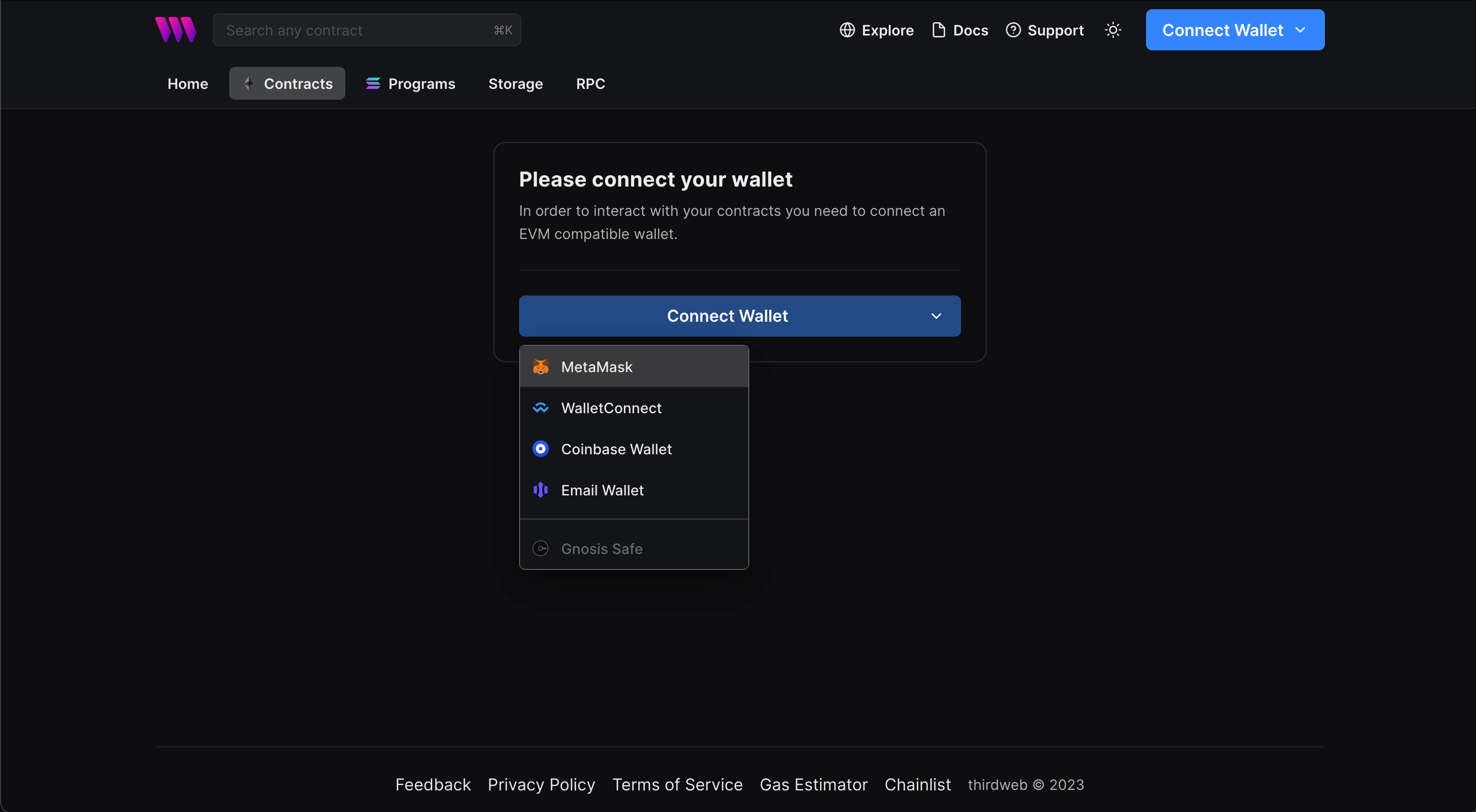
Task: Click the Gnosis Safe option
Action: coord(634,547)
